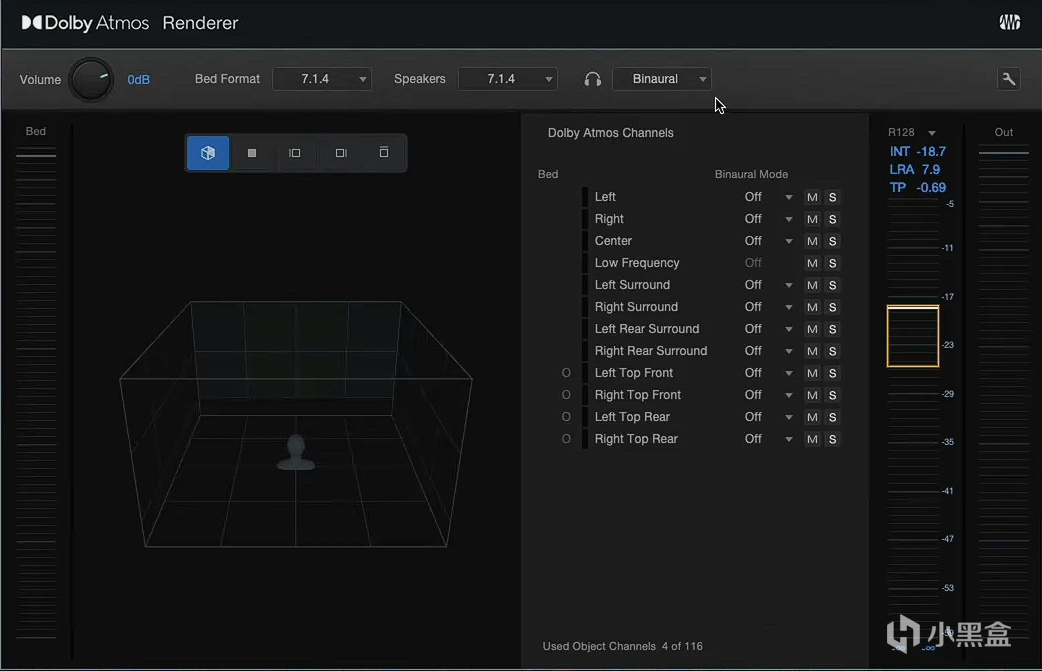Screen dimensions: 1042x671
Task: Solo the Left Top Rear channel
Action: [832, 417]
